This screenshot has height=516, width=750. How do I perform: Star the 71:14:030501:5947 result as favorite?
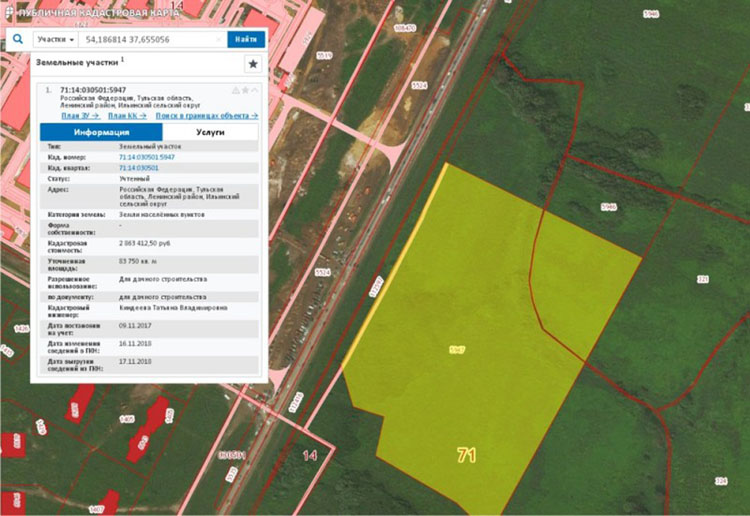(246, 90)
